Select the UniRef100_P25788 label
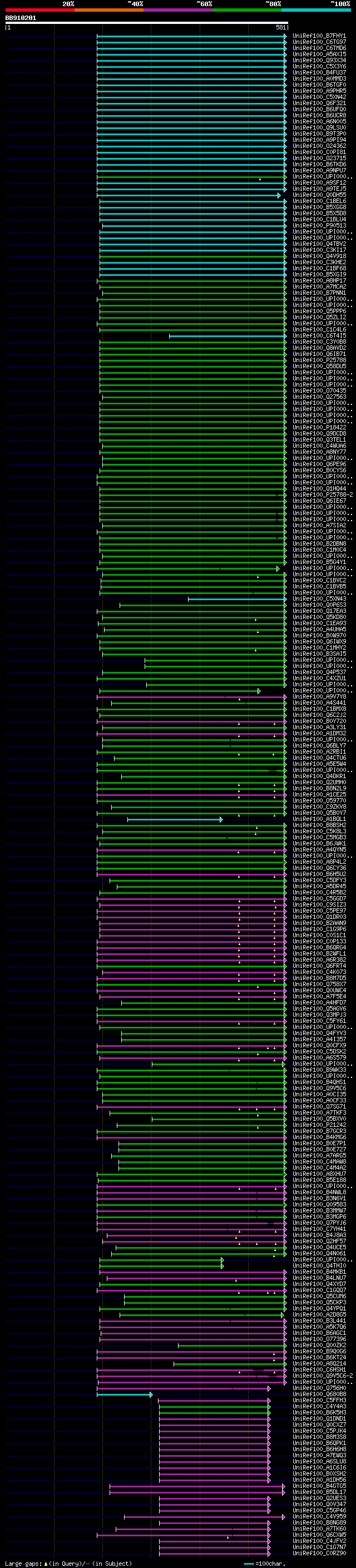 click(319, 360)
